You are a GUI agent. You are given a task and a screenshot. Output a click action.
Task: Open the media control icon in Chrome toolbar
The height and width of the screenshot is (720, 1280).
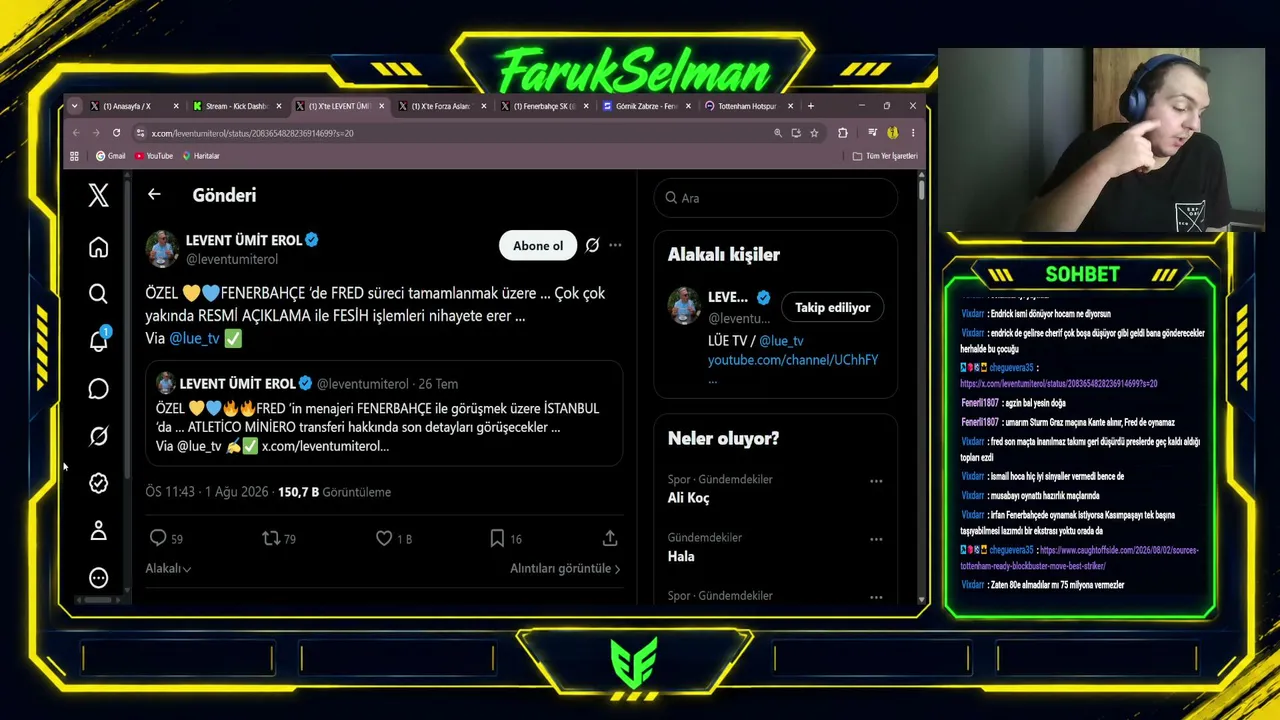[x=872, y=133]
